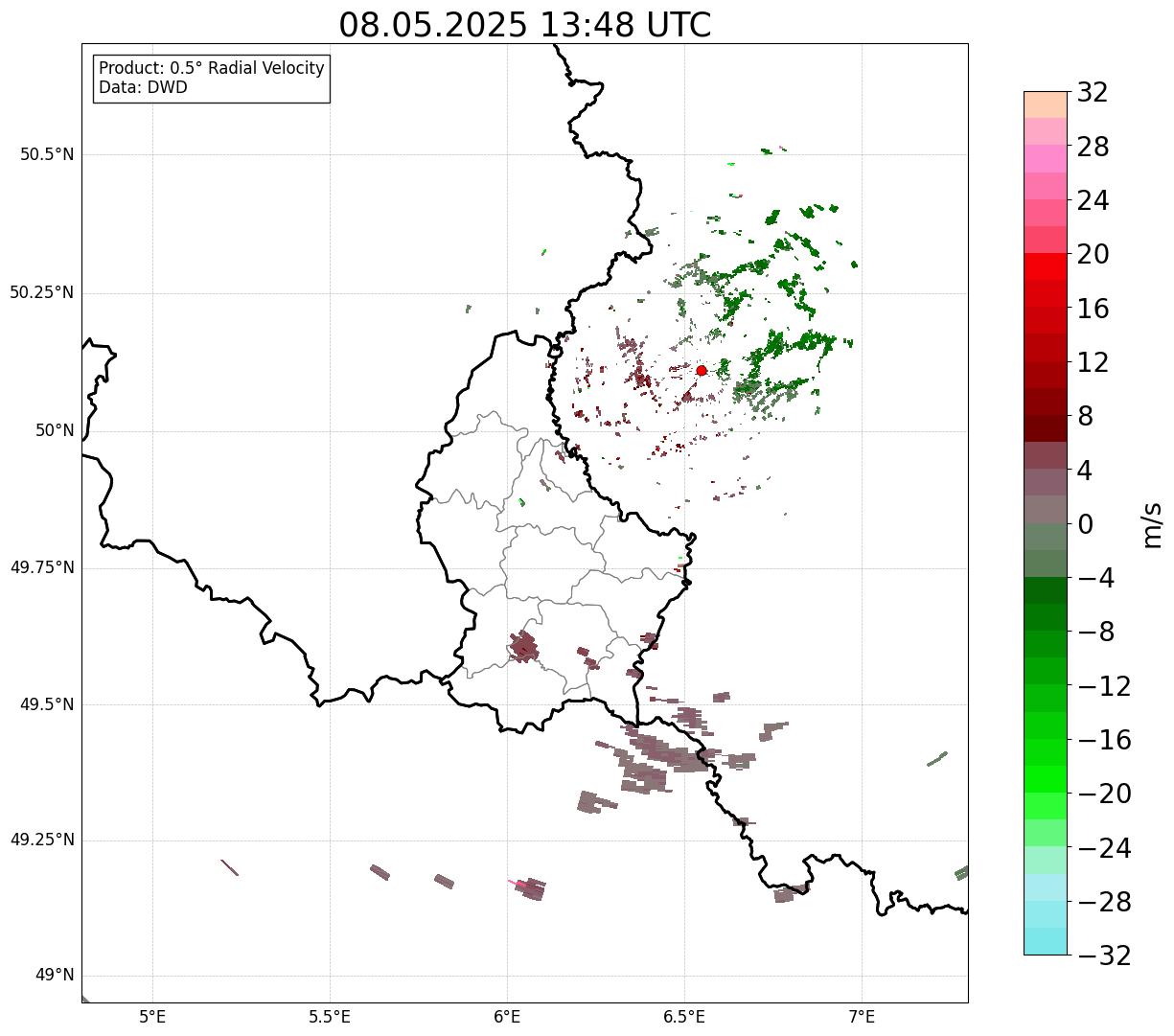The height and width of the screenshot is (1036, 1174).
Task: Click the colorbar value 20
Action: coord(1093,254)
